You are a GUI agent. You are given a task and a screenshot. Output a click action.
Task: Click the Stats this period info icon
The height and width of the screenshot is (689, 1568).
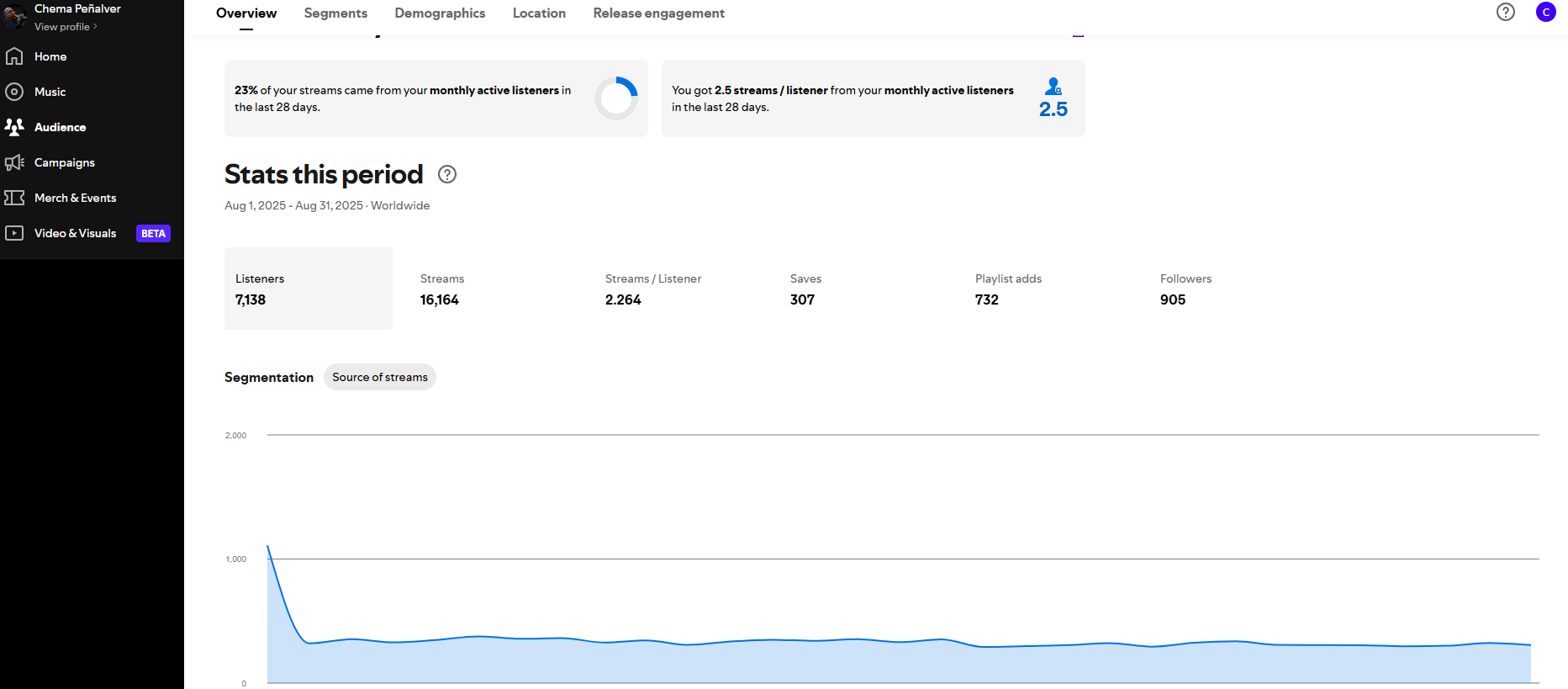[447, 174]
